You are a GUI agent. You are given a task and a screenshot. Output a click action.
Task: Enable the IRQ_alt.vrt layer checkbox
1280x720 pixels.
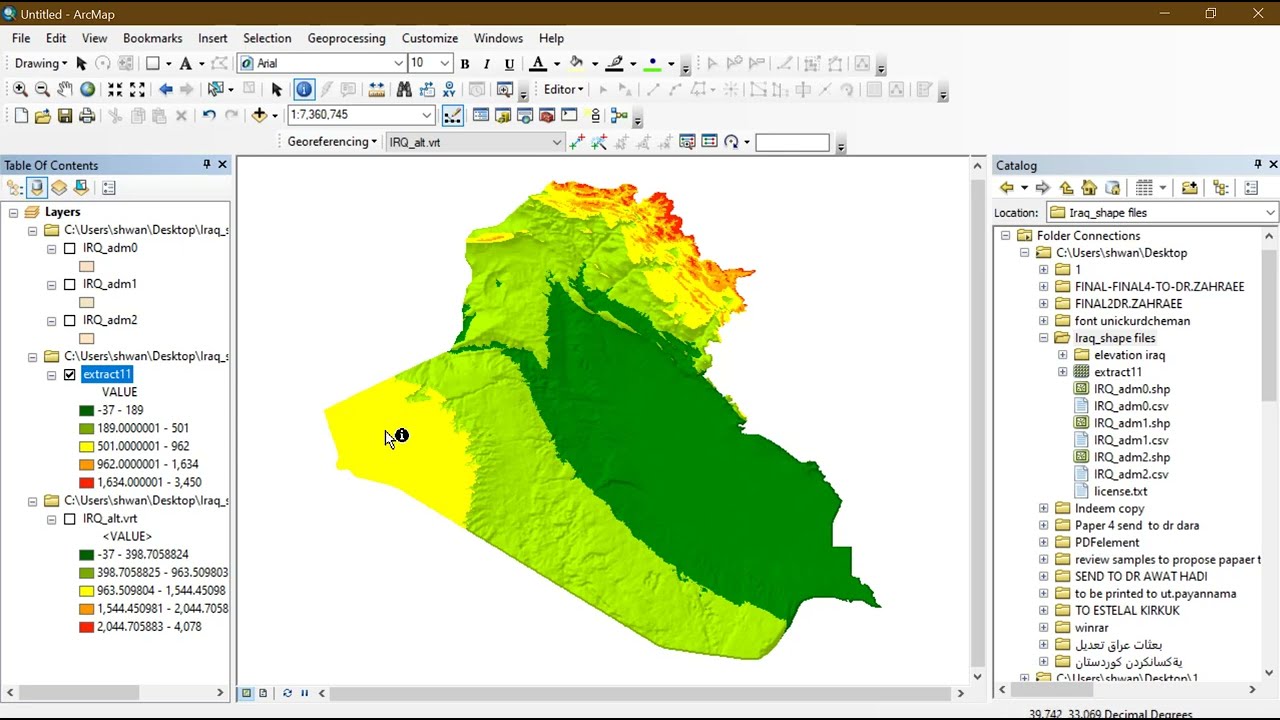(69, 519)
